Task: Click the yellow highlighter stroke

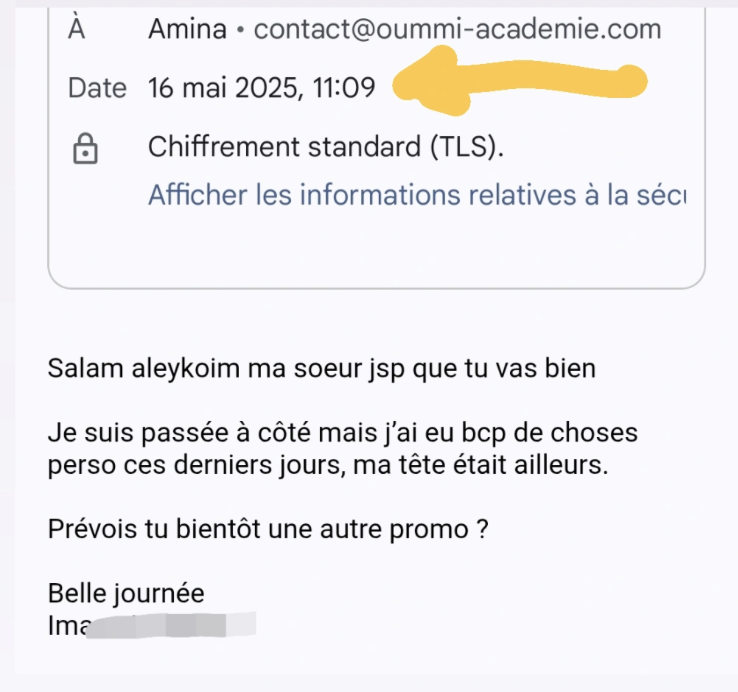Action: (520, 82)
